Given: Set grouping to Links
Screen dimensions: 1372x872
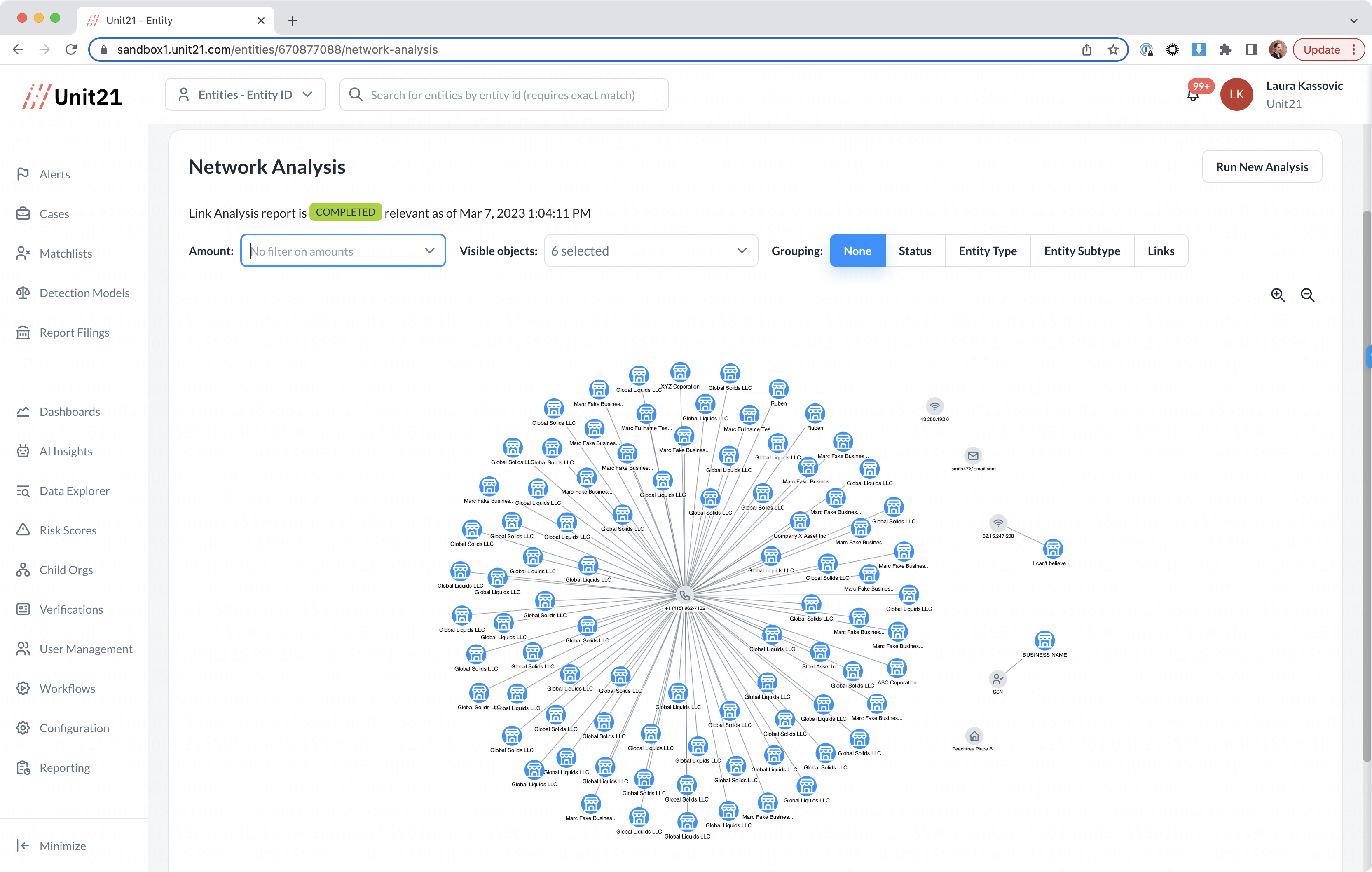Looking at the screenshot, I should click(x=1160, y=251).
